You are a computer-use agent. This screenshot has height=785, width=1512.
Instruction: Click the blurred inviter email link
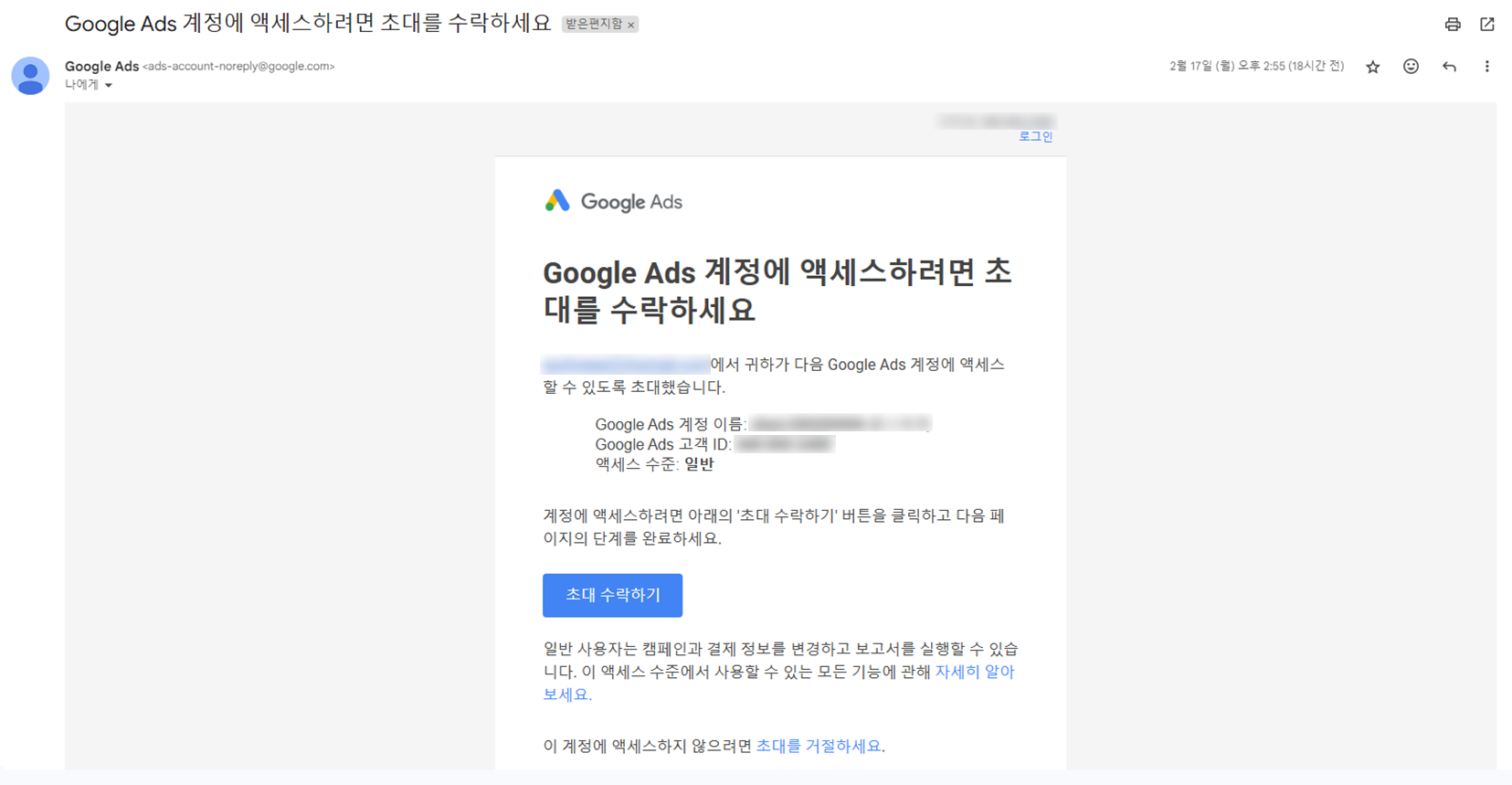pos(626,365)
